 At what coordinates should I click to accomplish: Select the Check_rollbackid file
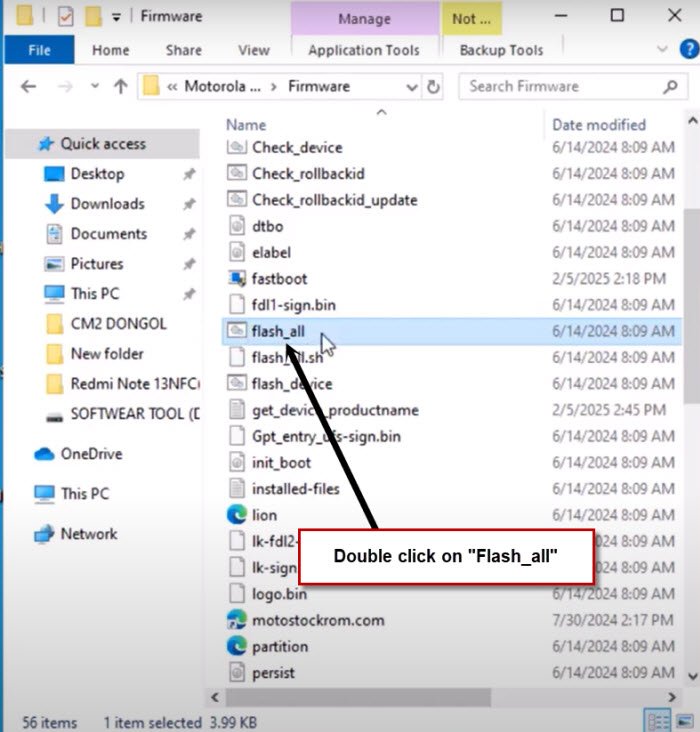click(x=308, y=174)
